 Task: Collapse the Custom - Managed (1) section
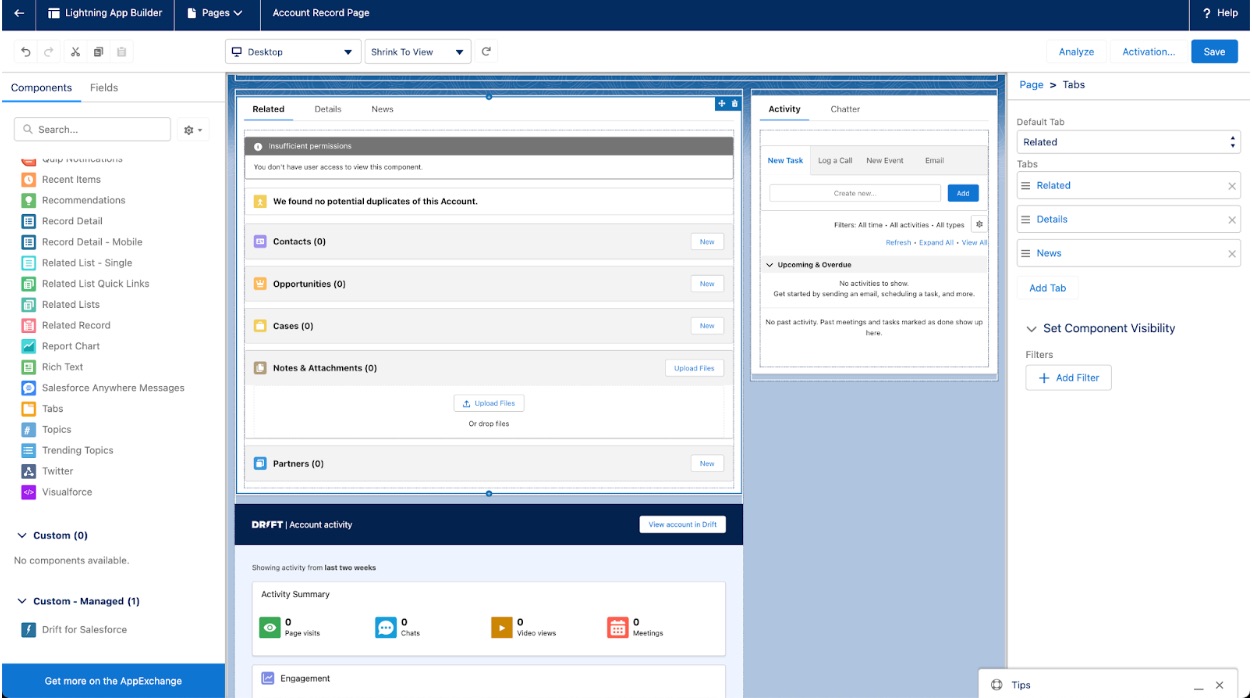[x=22, y=602]
